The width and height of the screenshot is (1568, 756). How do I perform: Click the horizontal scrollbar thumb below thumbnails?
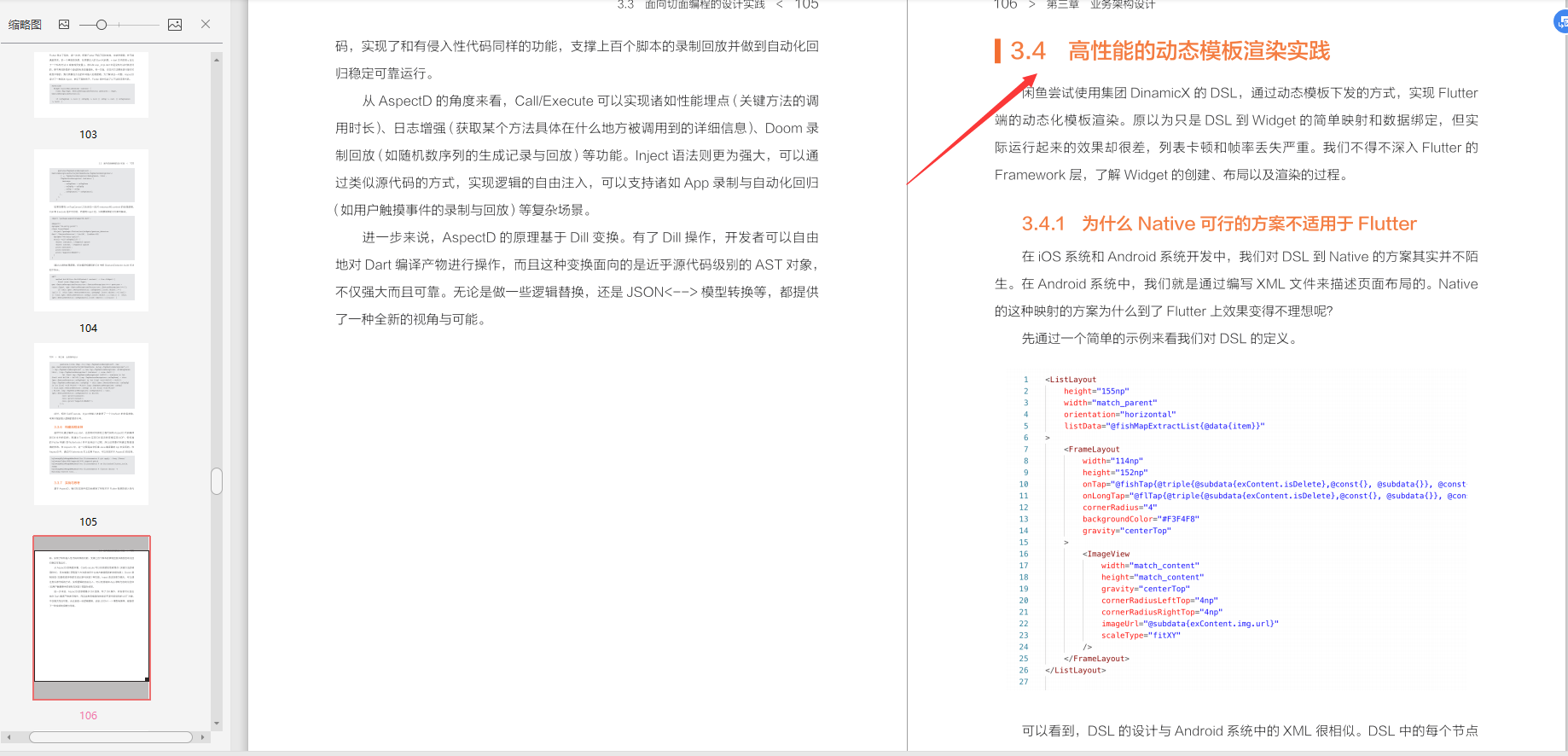pos(111,737)
